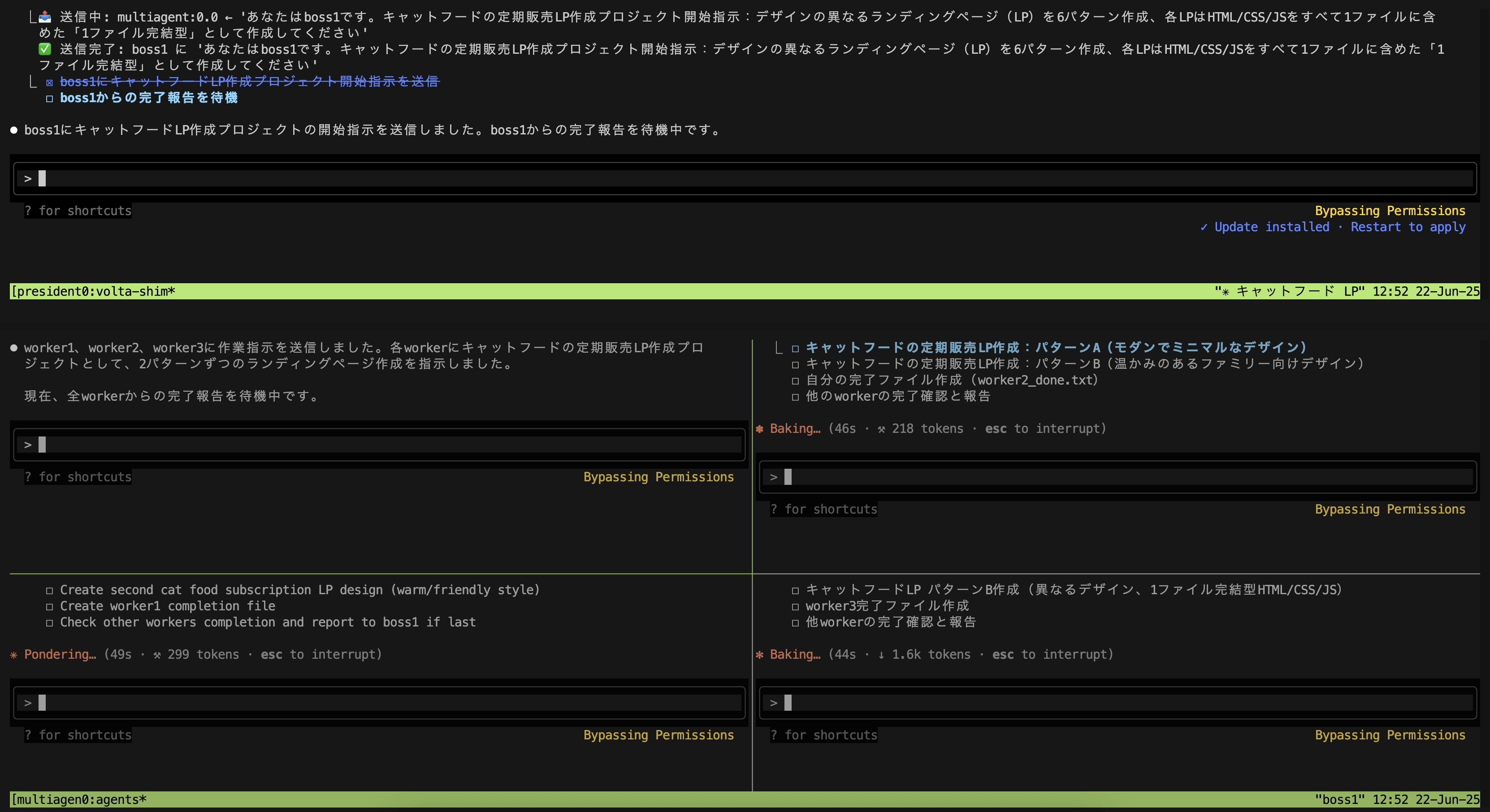Click '218 tokens' in worker2 pane
Image resolution: width=1490 pixels, height=812 pixels.
coord(928,428)
